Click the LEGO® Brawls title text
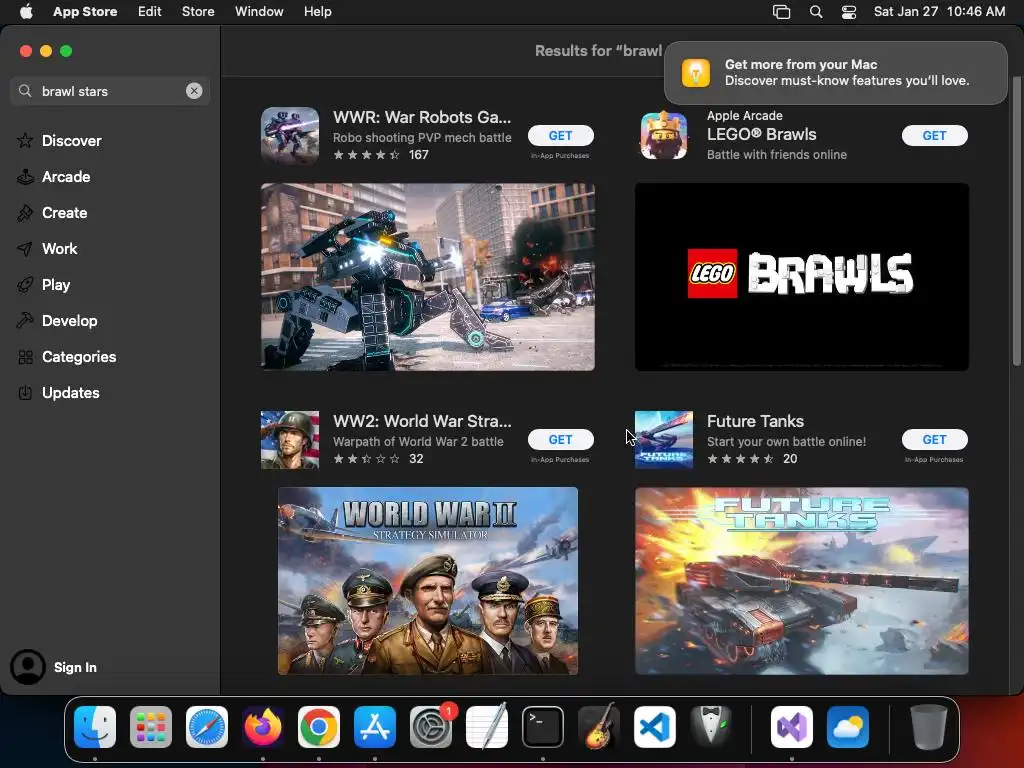1024x768 pixels. (x=761, y=134)
